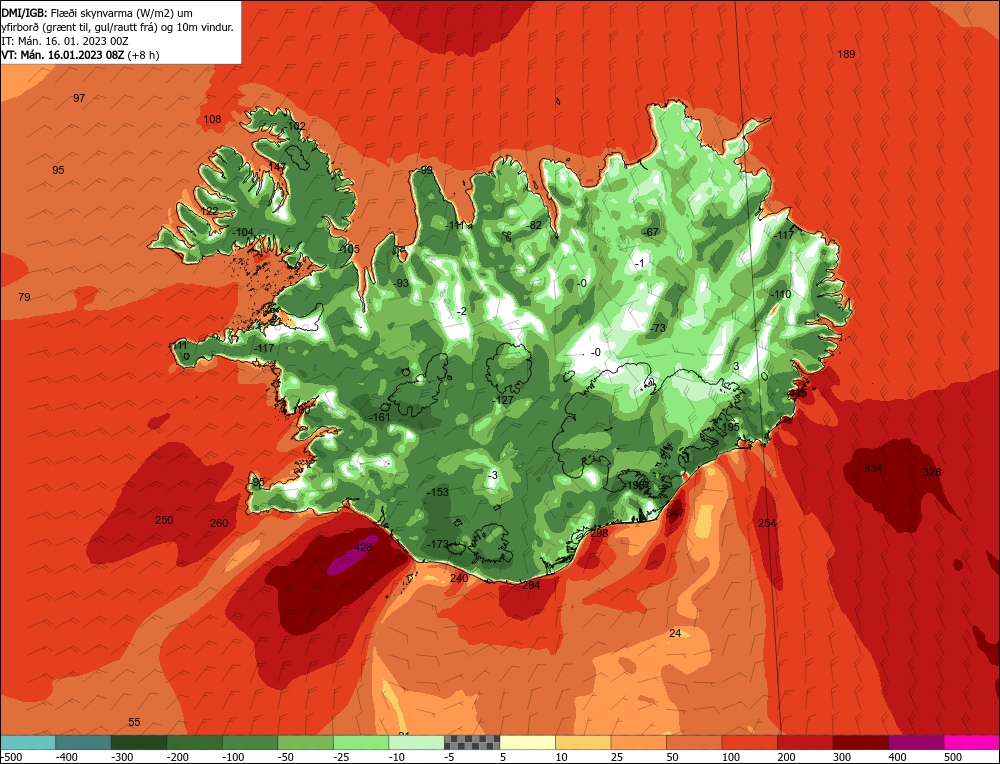Screen dimensions: 1000x764
Task: Click the 298 value near south coast
Action: (x=599, y=533)
